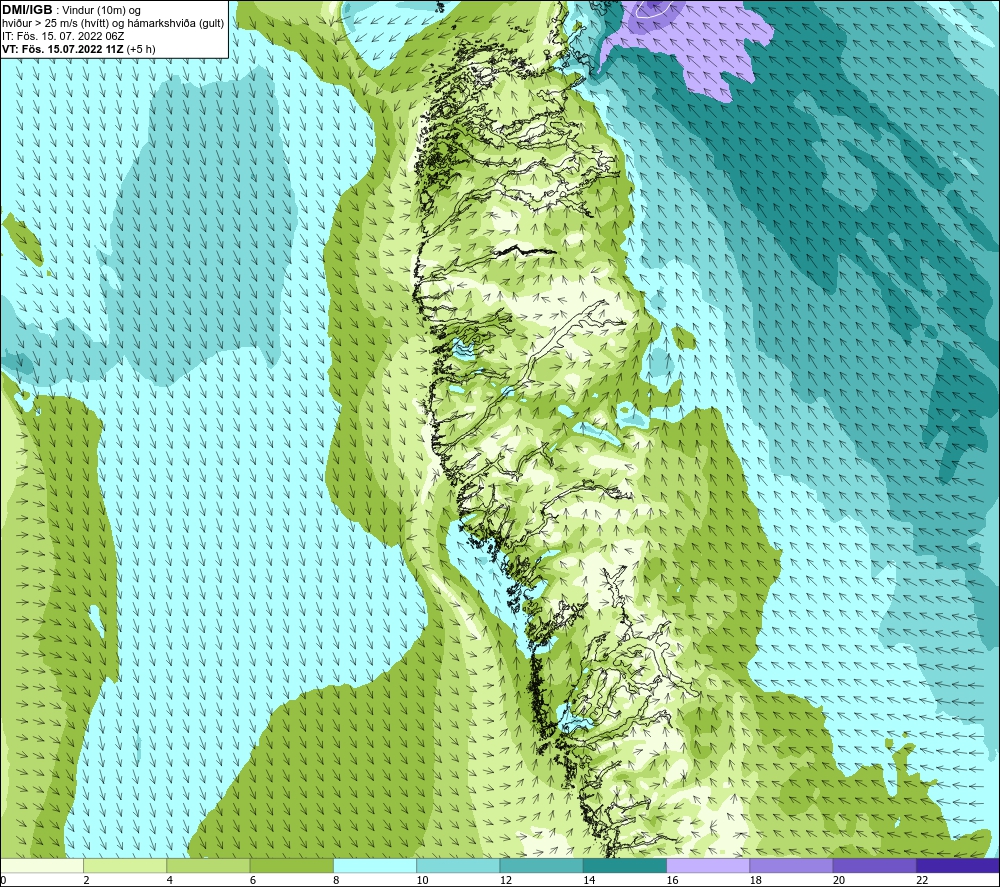Click the dark indigo legend swatch above 22
This screenshot has height=887, width=1000.
(x=958, y=865)
